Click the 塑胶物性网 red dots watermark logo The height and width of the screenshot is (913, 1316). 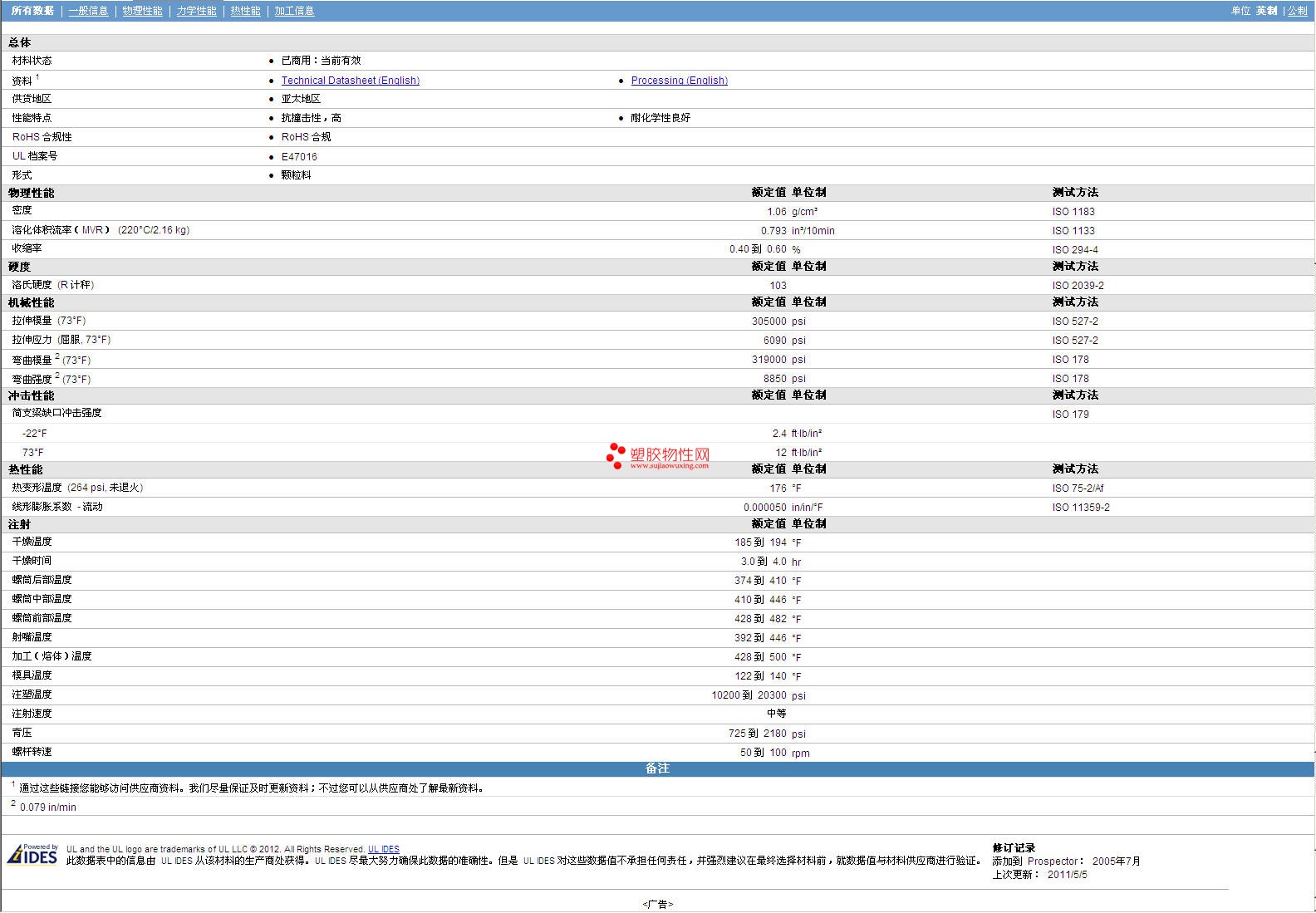[x=616, y=455]
